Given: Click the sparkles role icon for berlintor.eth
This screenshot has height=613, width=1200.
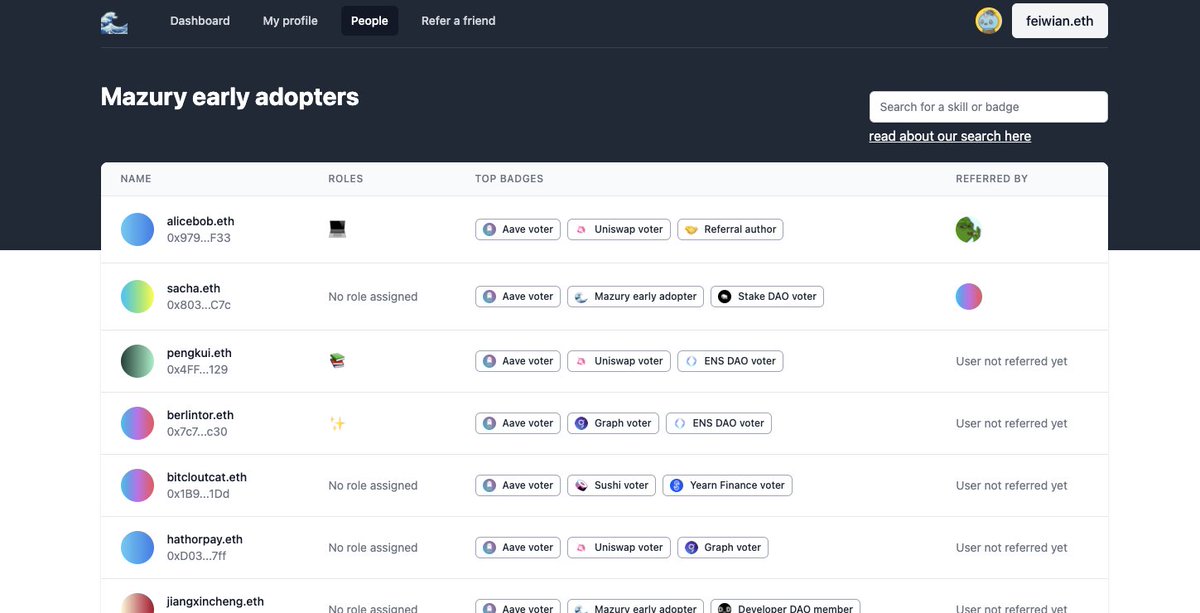Looking at the screenshot, I should tap(337, 423).
